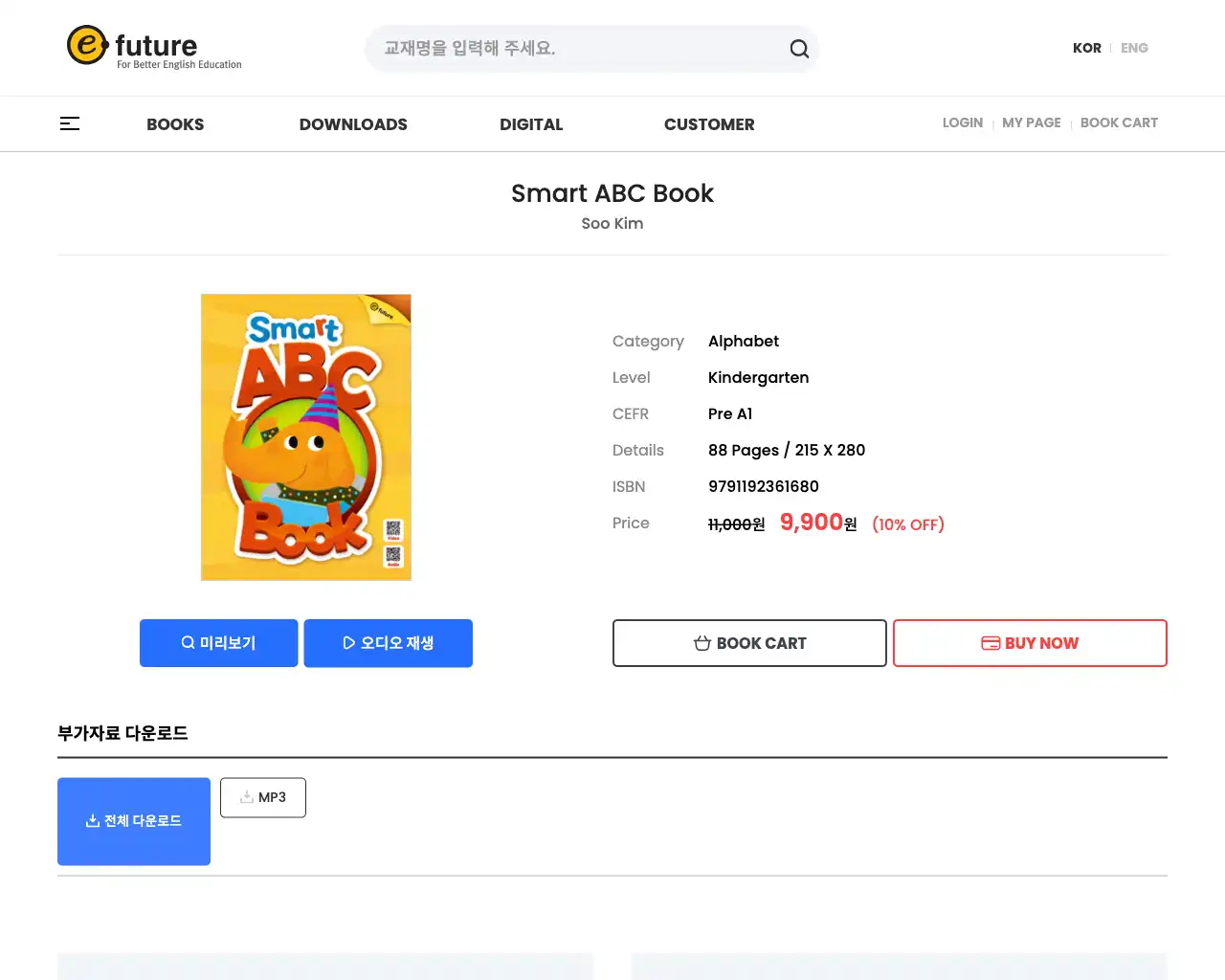Download the MP3 file
Viewport: 1225px width, 980px height.
pyautogui.click(x=263, y=797)
